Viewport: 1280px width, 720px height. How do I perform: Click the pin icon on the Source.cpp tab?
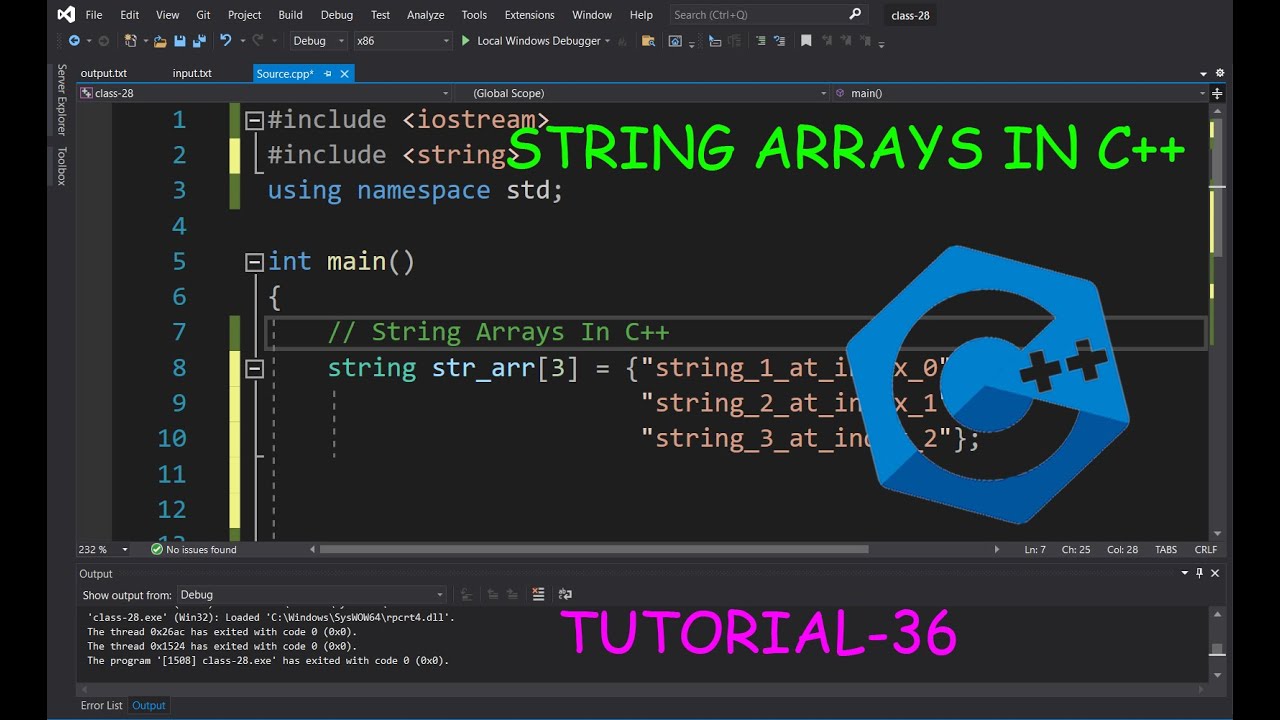(x=329, y=73)
